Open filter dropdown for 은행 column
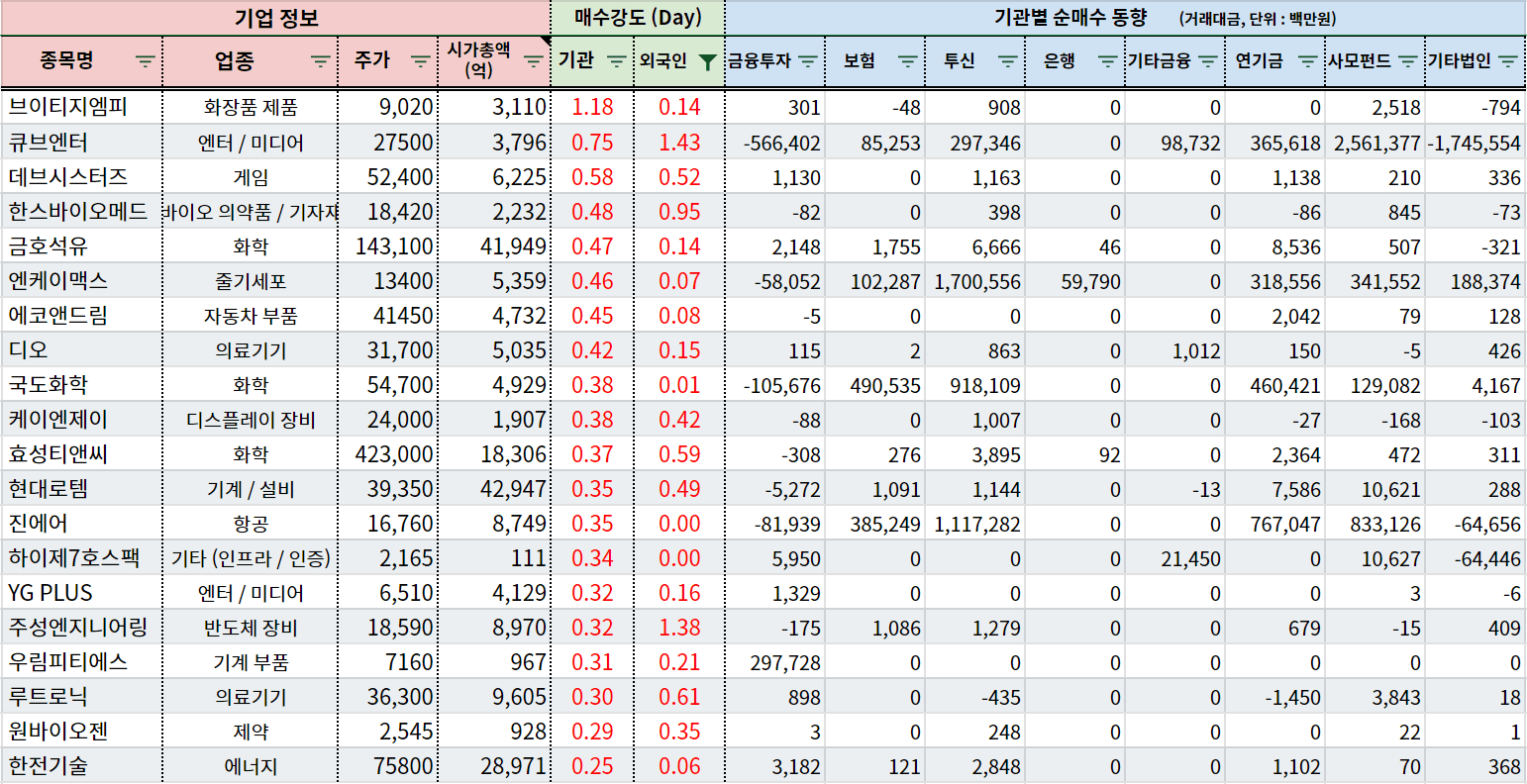 pyautogui.click(x=1108, y=61)
